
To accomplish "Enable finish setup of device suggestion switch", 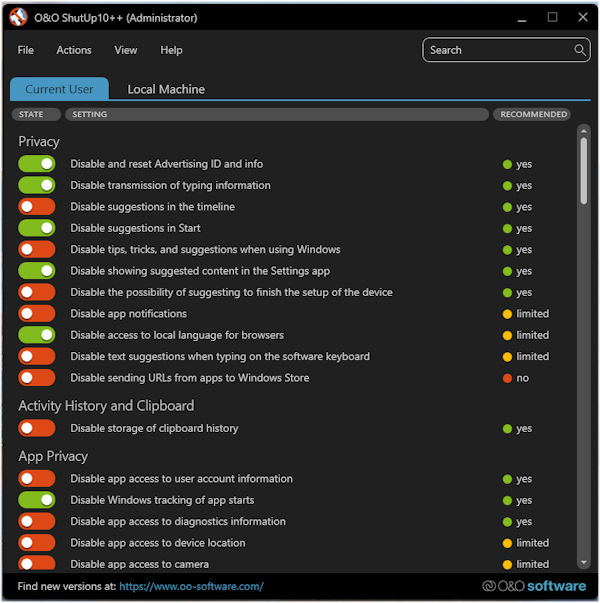I will (37, 292).
